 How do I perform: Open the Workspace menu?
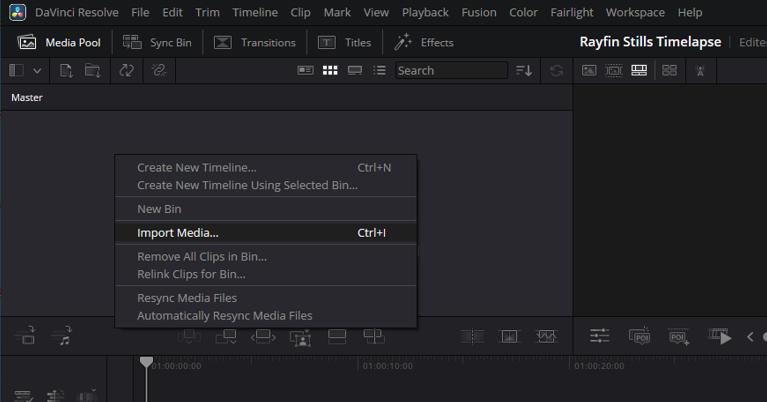pos(634,13)
